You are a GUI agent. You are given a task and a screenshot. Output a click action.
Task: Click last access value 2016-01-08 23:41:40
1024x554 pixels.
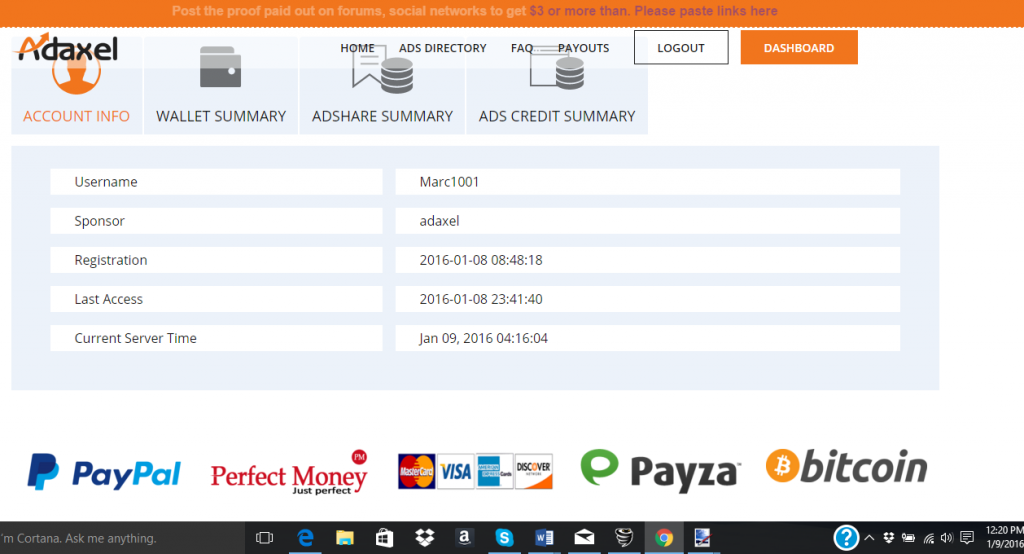[x=481, y=299]
